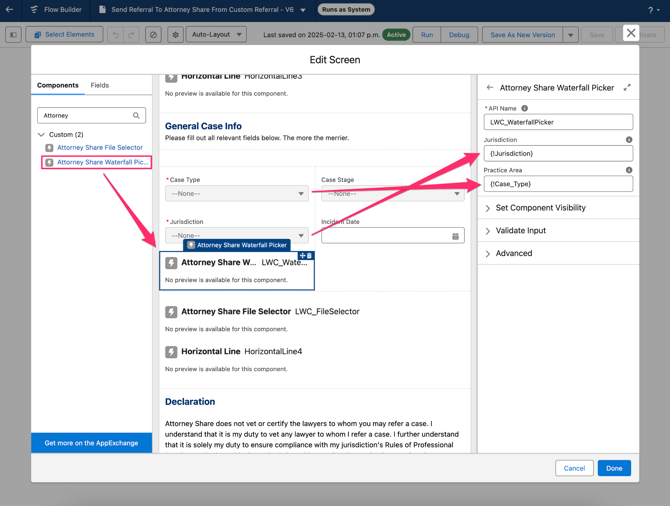Screen dimensions: 670x506
Task: Click the Done button
Action: point(614,468)
